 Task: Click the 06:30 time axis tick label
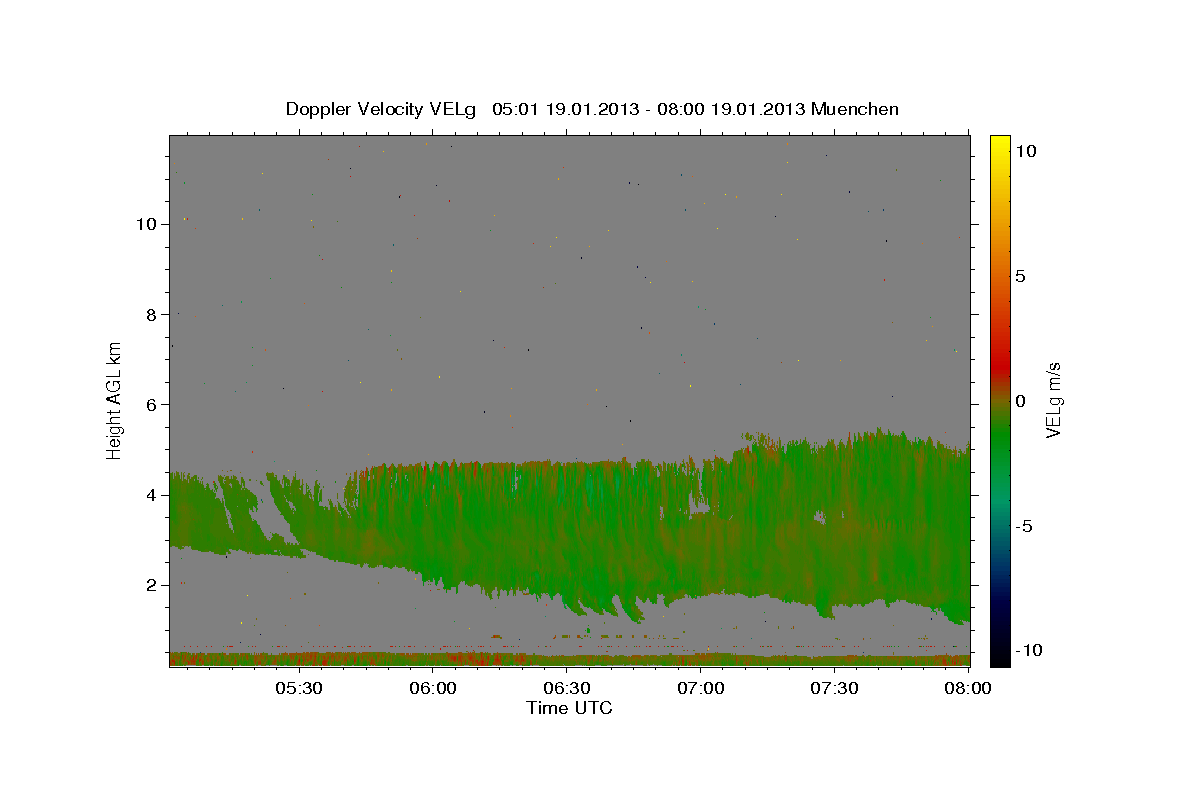(567, 688)
